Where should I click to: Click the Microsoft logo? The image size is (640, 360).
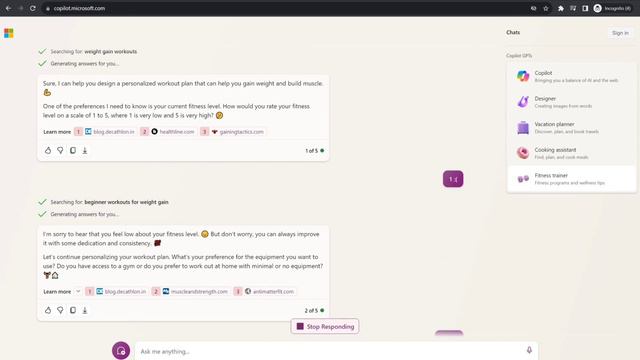[9, 33]
